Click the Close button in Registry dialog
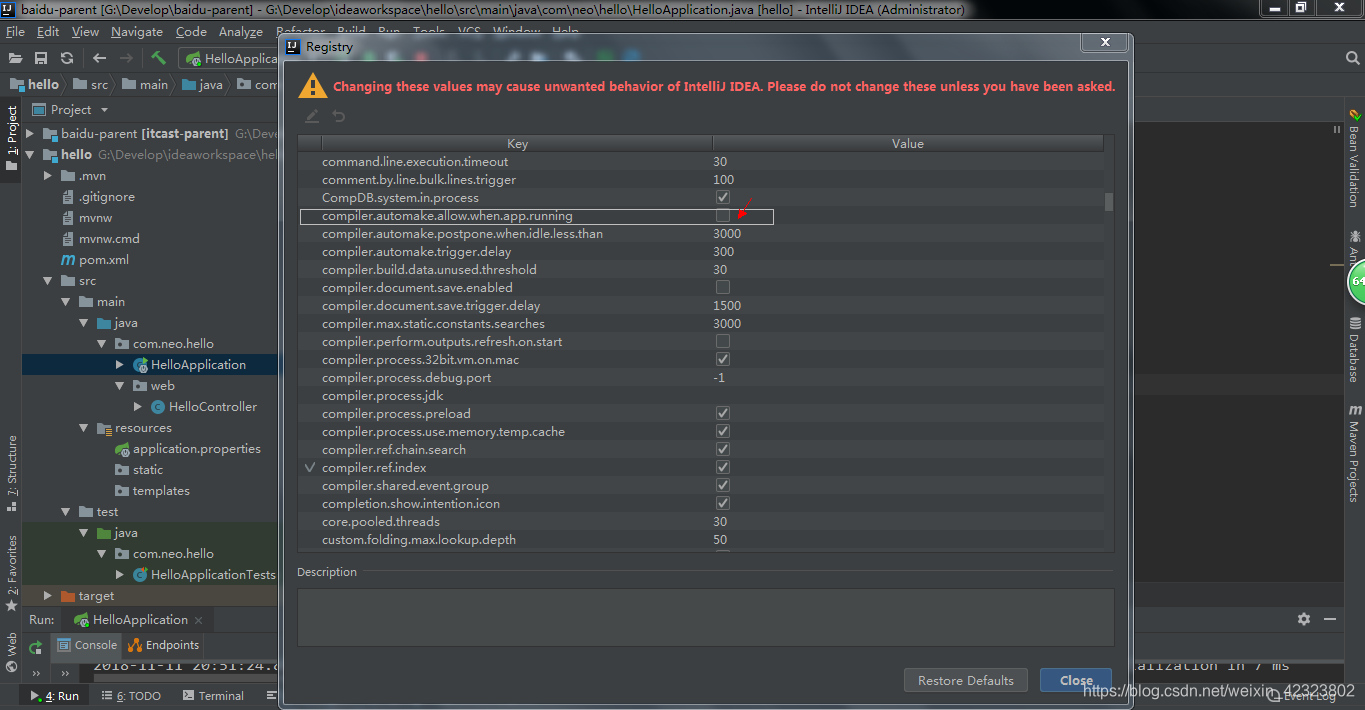Screen dimensions: 1365x710 click(x=1076, y=680)
